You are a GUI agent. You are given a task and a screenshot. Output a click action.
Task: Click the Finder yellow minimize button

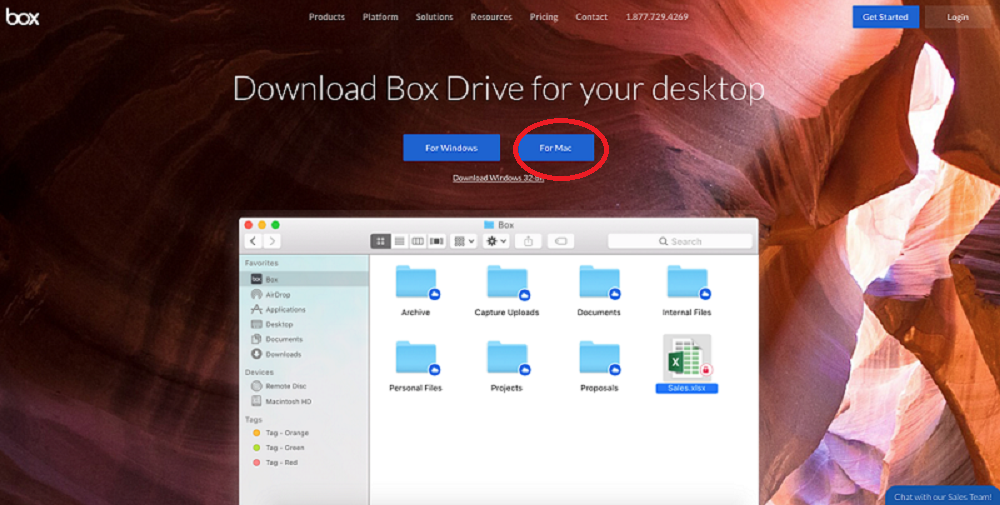point(262,224)
